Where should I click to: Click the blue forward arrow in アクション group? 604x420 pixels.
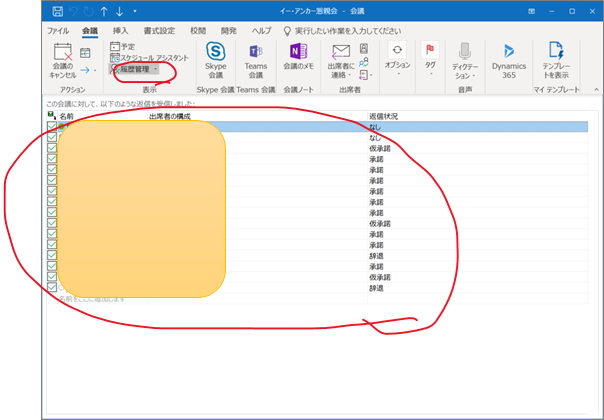click(85, 70)
